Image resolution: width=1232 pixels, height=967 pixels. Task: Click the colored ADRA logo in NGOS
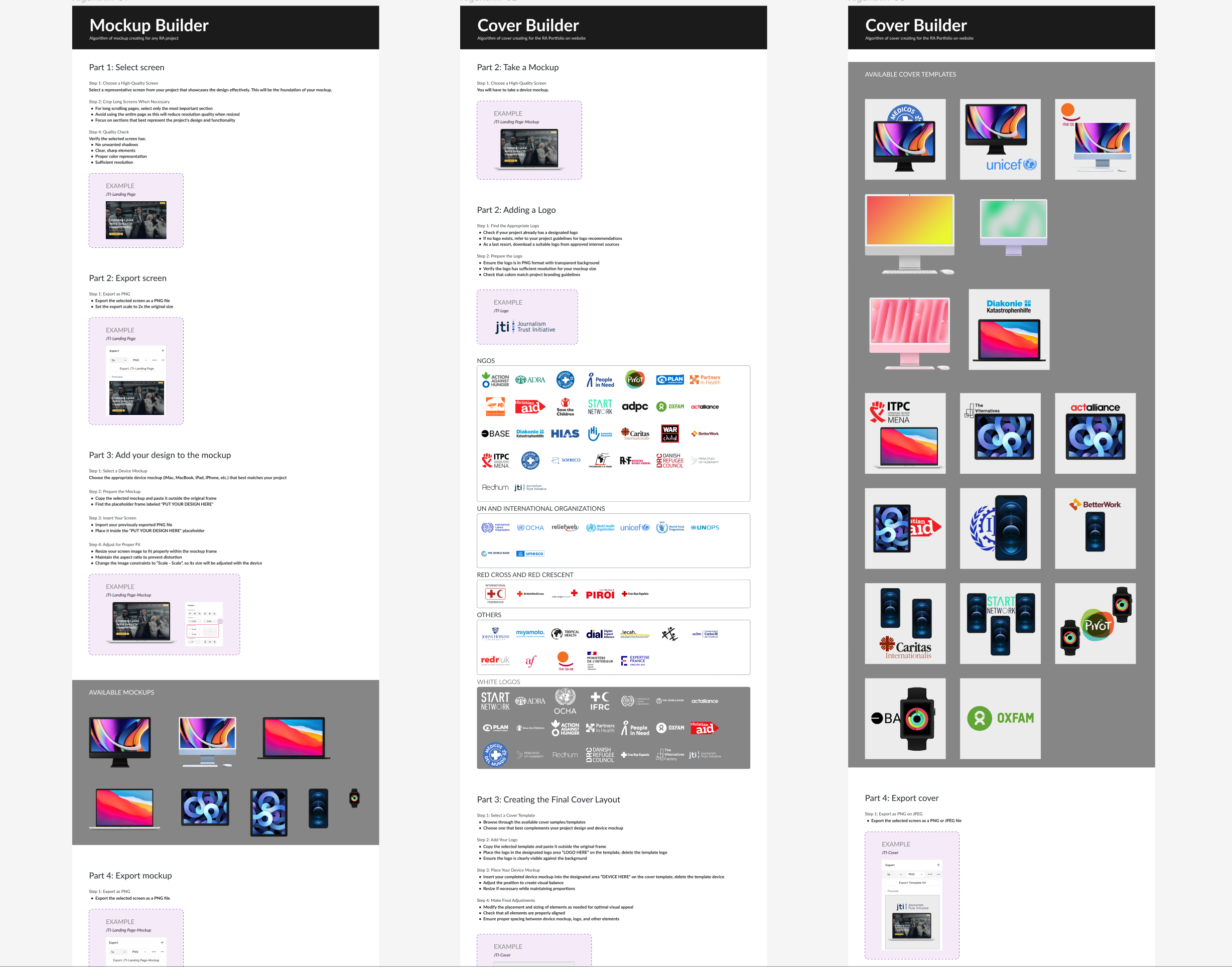530,380
